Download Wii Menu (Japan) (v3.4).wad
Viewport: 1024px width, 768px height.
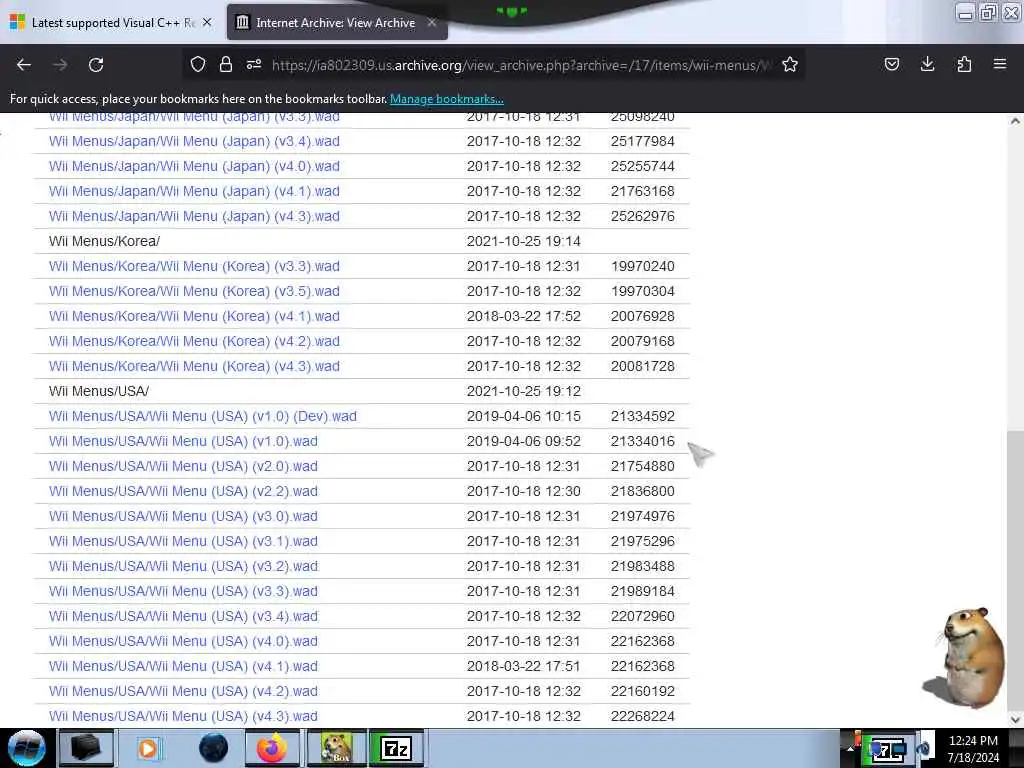click(194, 141)
